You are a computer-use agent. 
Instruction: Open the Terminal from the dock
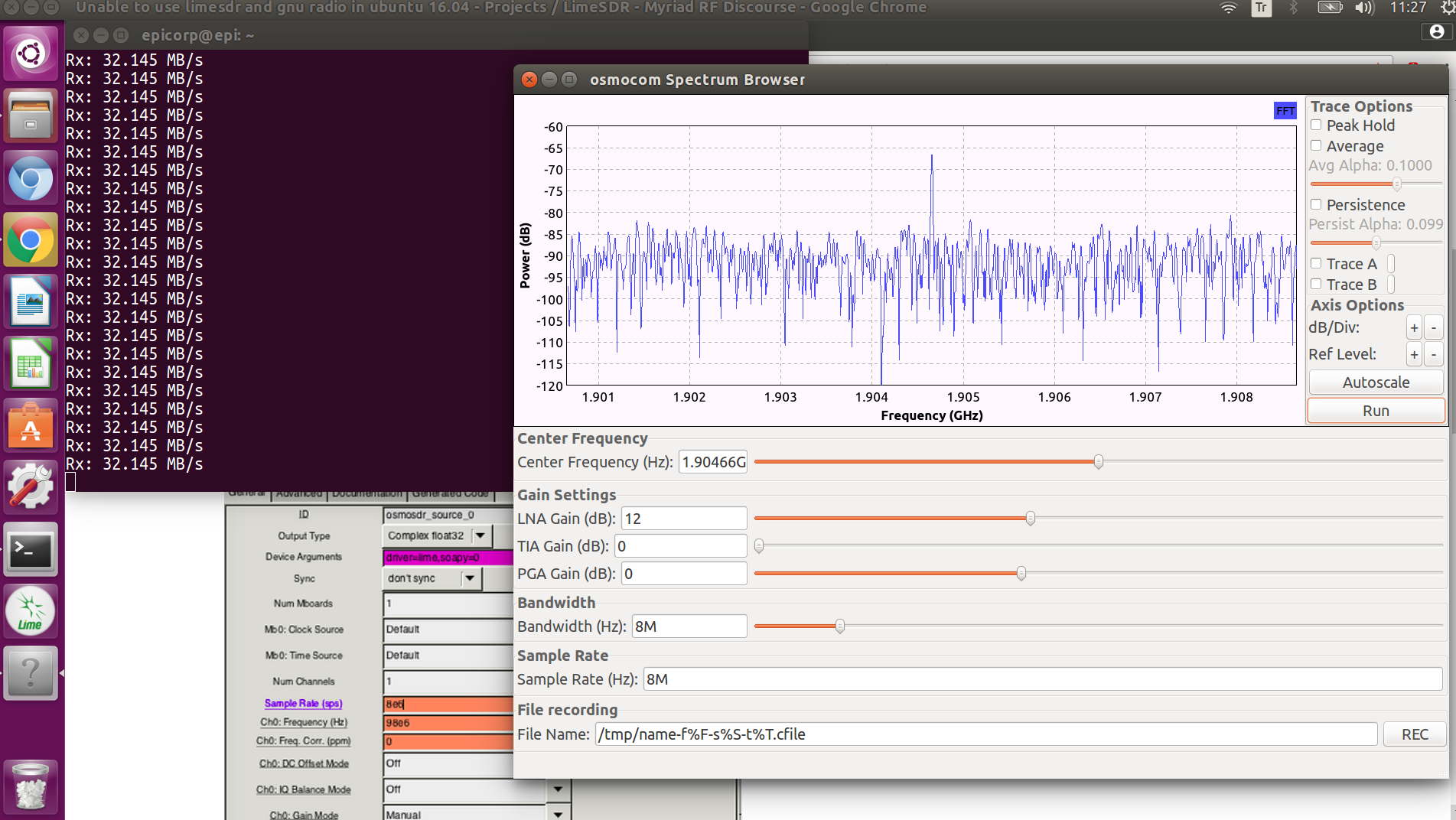pyautogui.click(x=31, y=550)
